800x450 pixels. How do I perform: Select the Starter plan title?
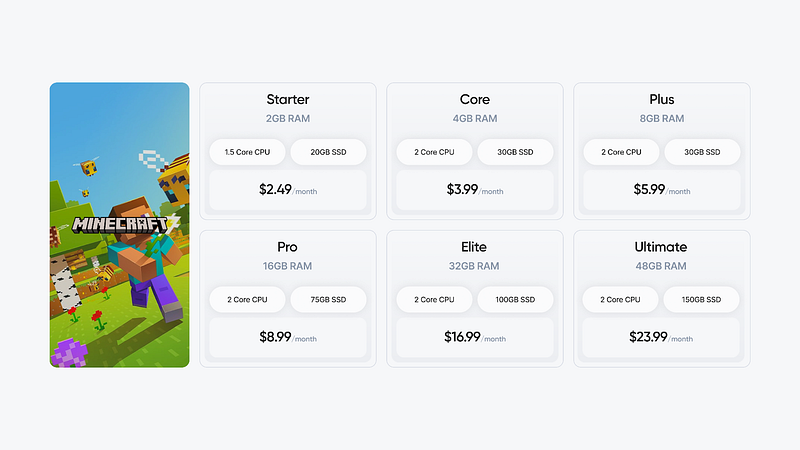pos(288,99)
